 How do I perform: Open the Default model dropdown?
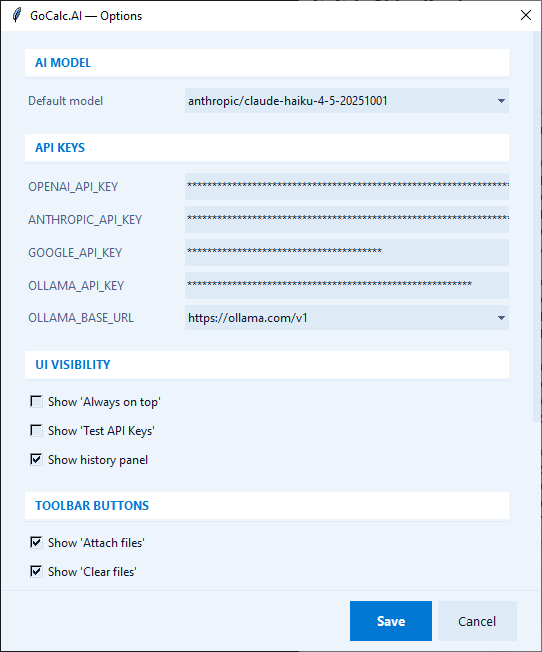point(346,101)
